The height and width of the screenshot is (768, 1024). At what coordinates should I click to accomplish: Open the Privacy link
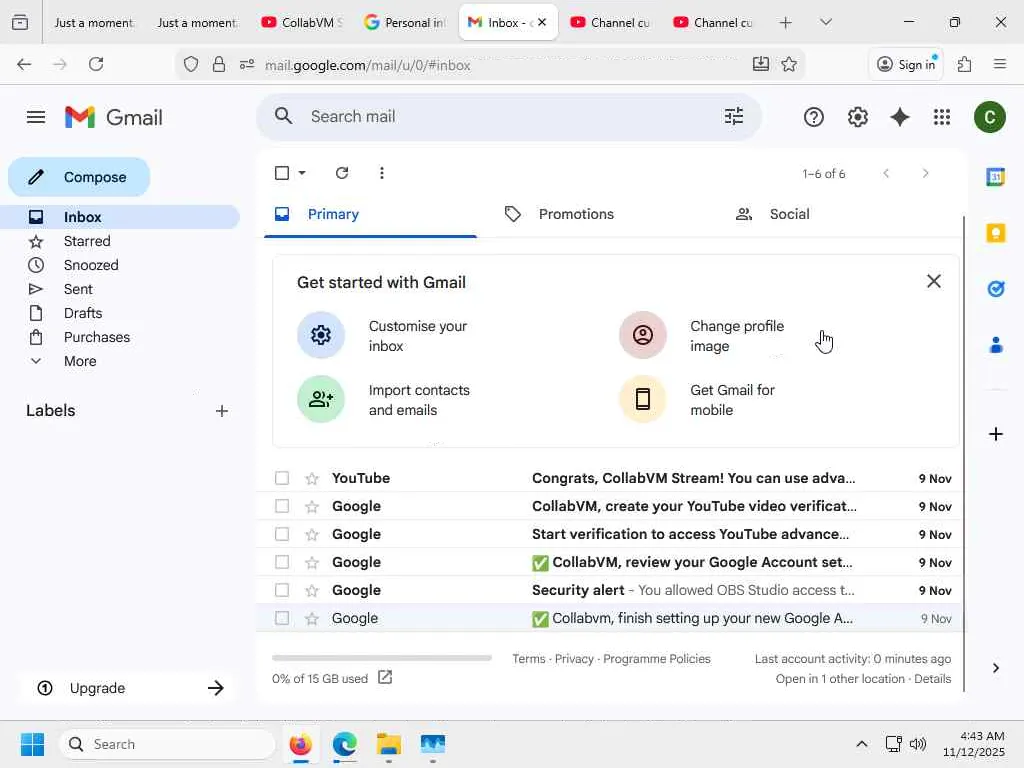[574, 659]
